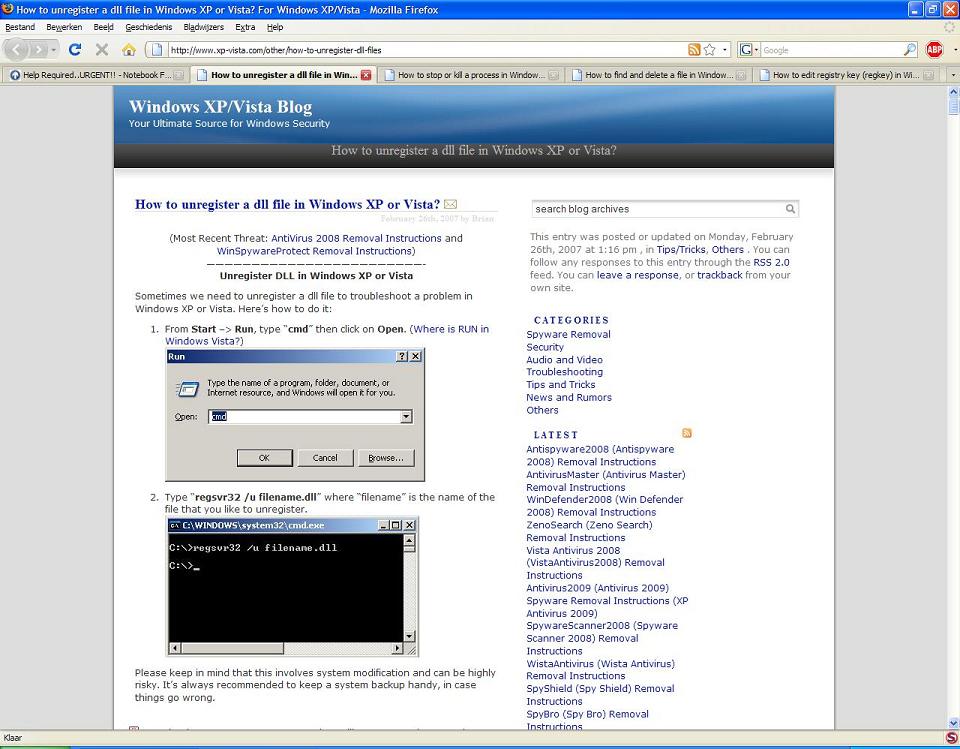Open the Bladwijzers menu
Screen dimensions: 960x749
203,27
